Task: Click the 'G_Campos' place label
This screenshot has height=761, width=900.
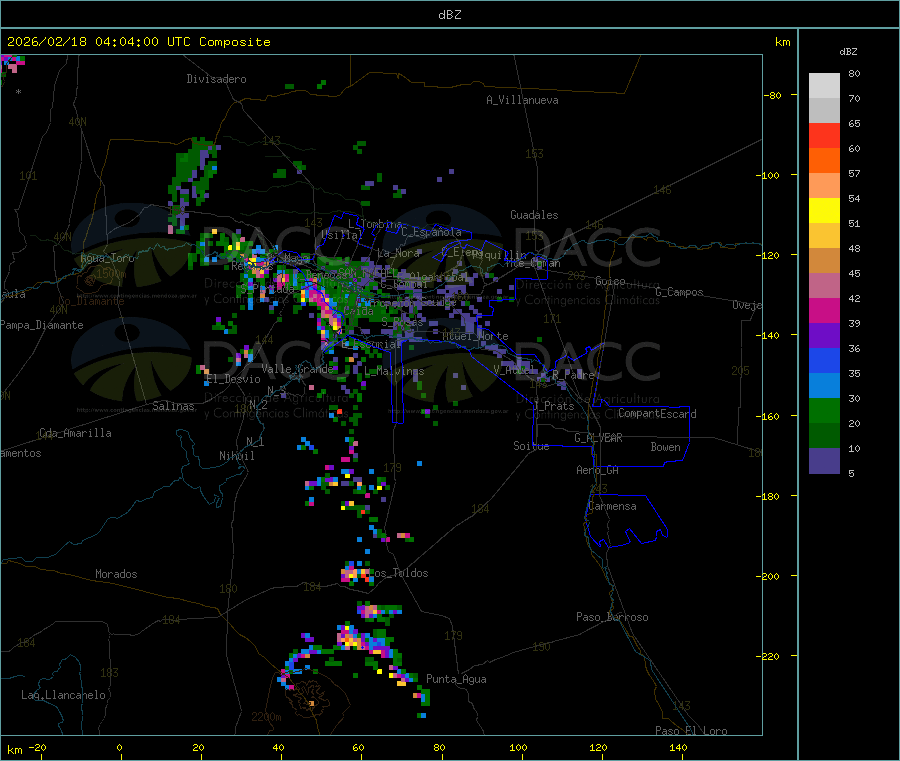Action: click(x=679, y=292)
